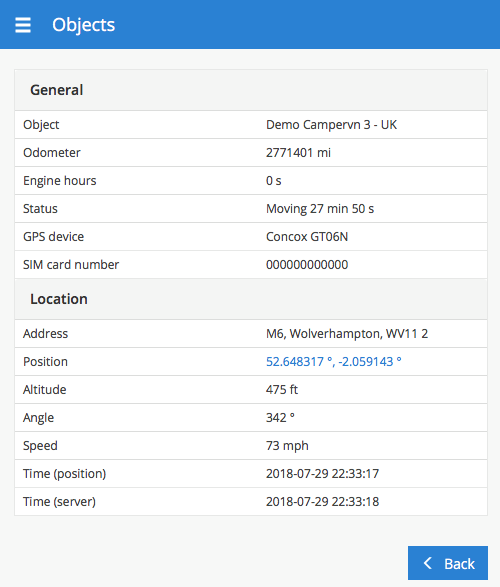The height and width of the screenshot is (587, 500).
Task: Open the hamburger menu icon
Action: pyautogui.click(x=23, y=25)
